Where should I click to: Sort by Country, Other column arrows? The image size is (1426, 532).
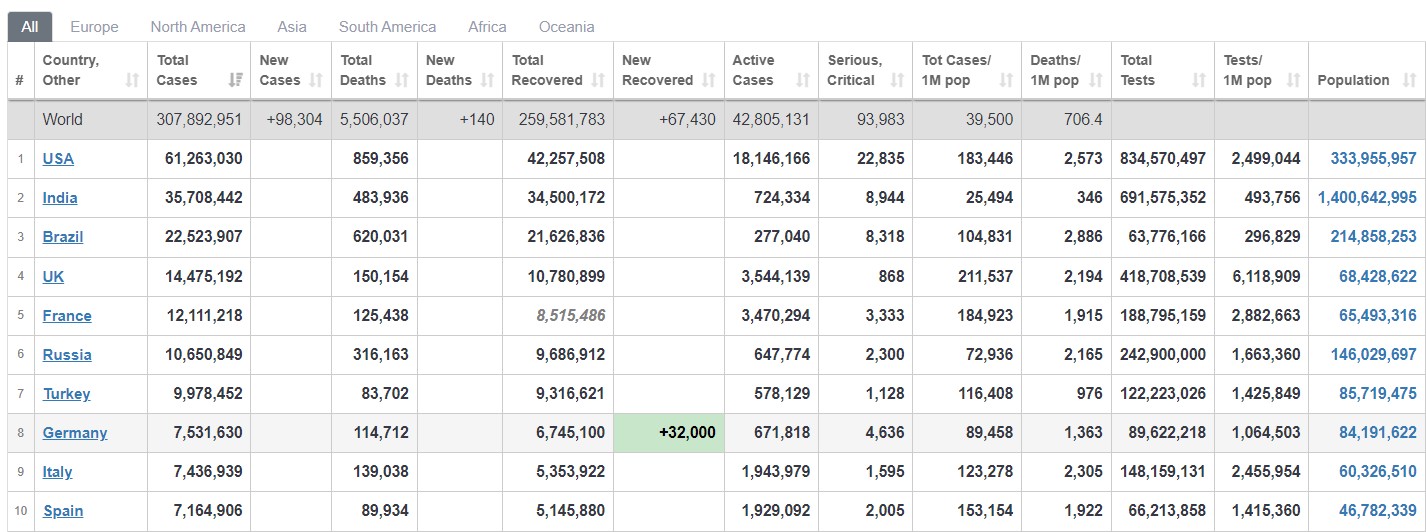(x=132, y=80)
